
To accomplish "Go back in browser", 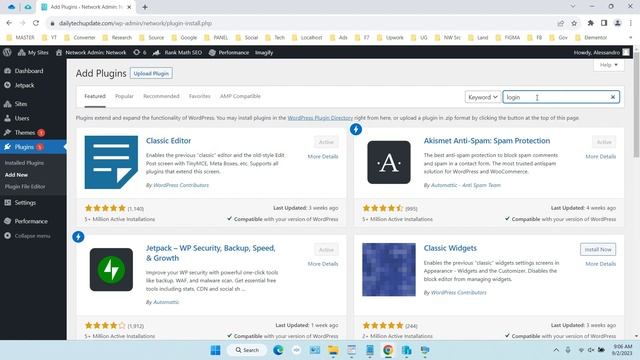I will [9, 23].
